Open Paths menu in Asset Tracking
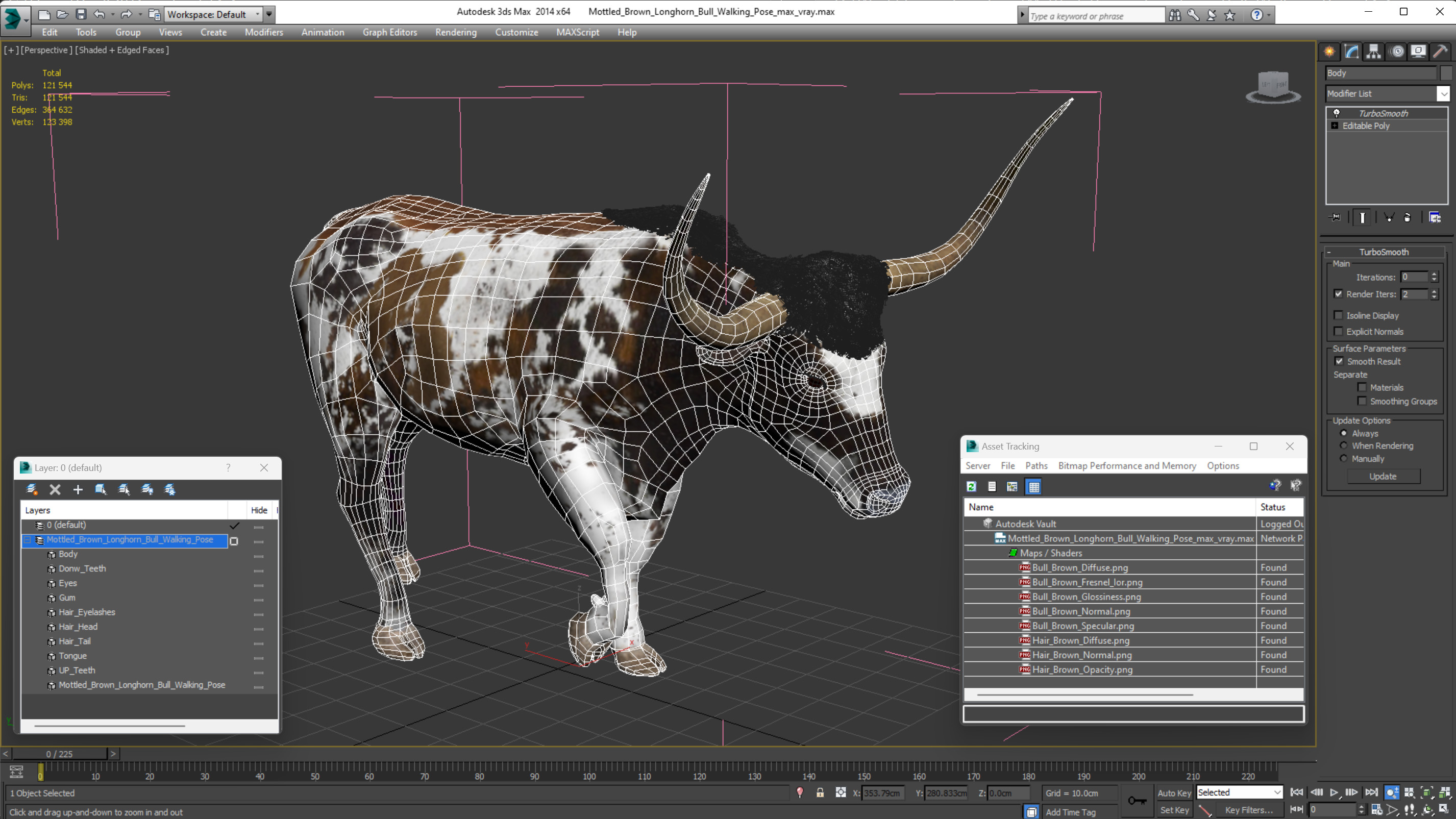Screen dimensions: 1456x819 [1036, 466]
